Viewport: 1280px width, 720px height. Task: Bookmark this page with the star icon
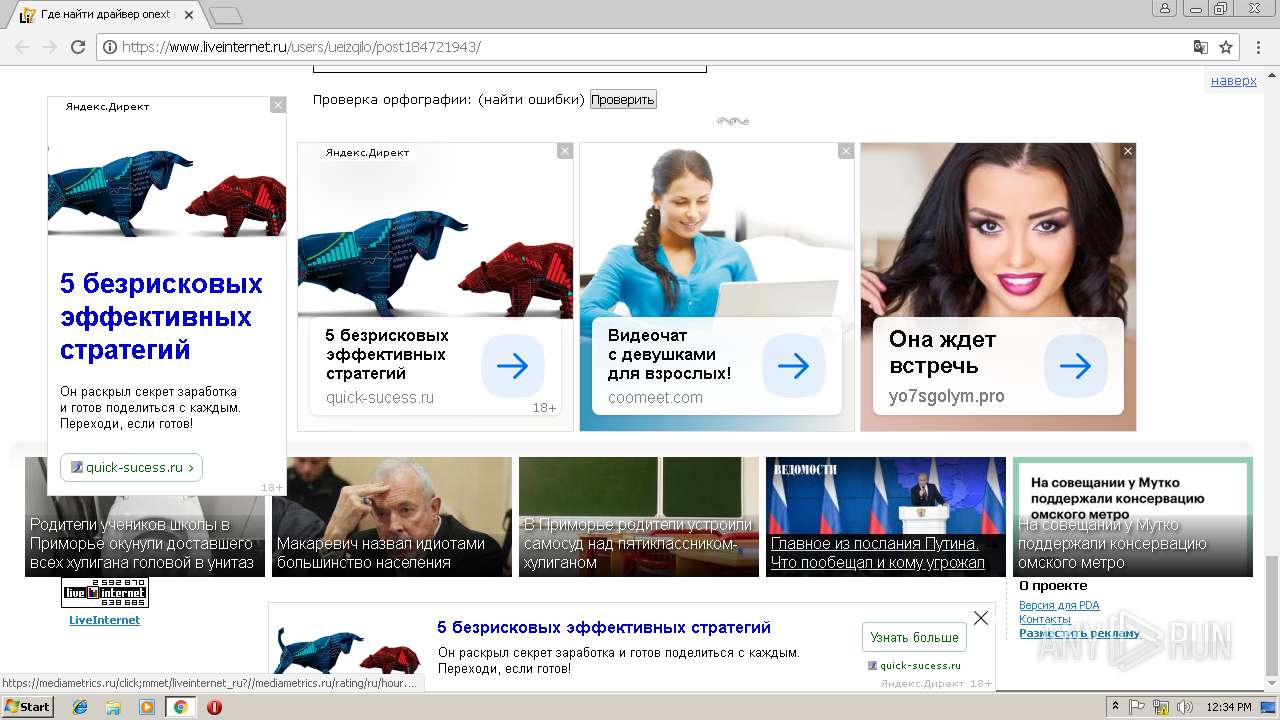pos(1226,47)
